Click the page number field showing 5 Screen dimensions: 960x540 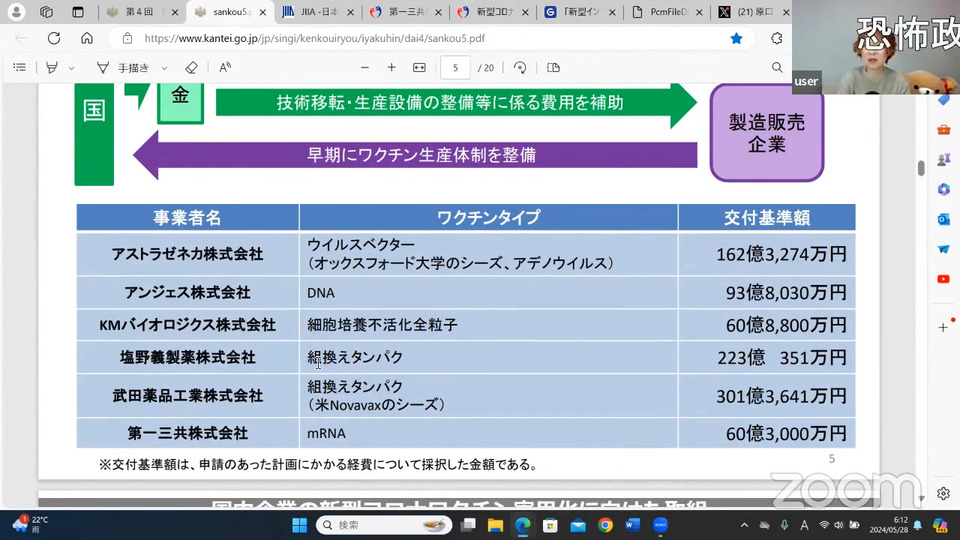pos(455,68)
